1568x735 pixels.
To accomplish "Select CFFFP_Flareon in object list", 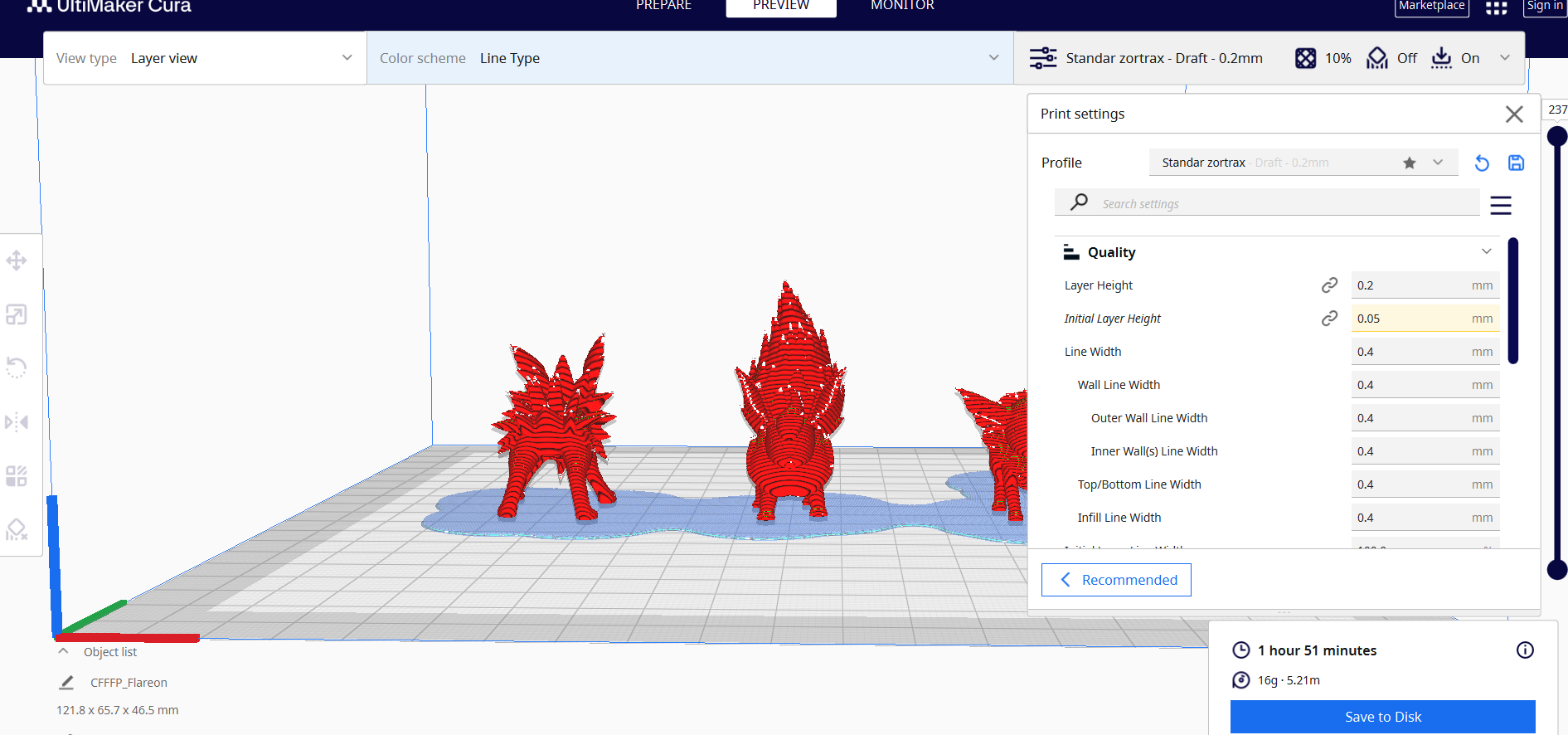I will point(129,683).
